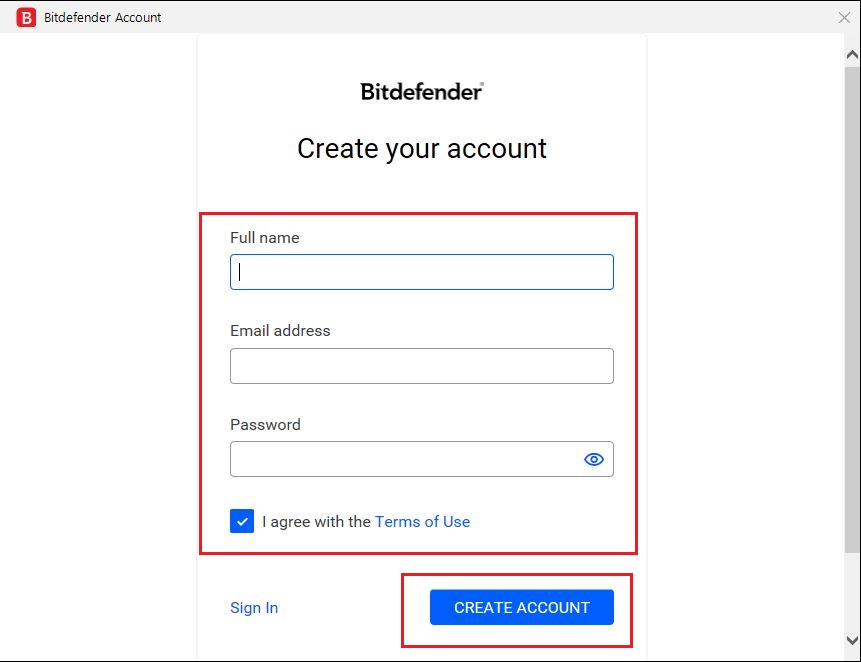Click the Bitdefender wordmark logo
Screen dimensions: 861x662
click(422, 92)
